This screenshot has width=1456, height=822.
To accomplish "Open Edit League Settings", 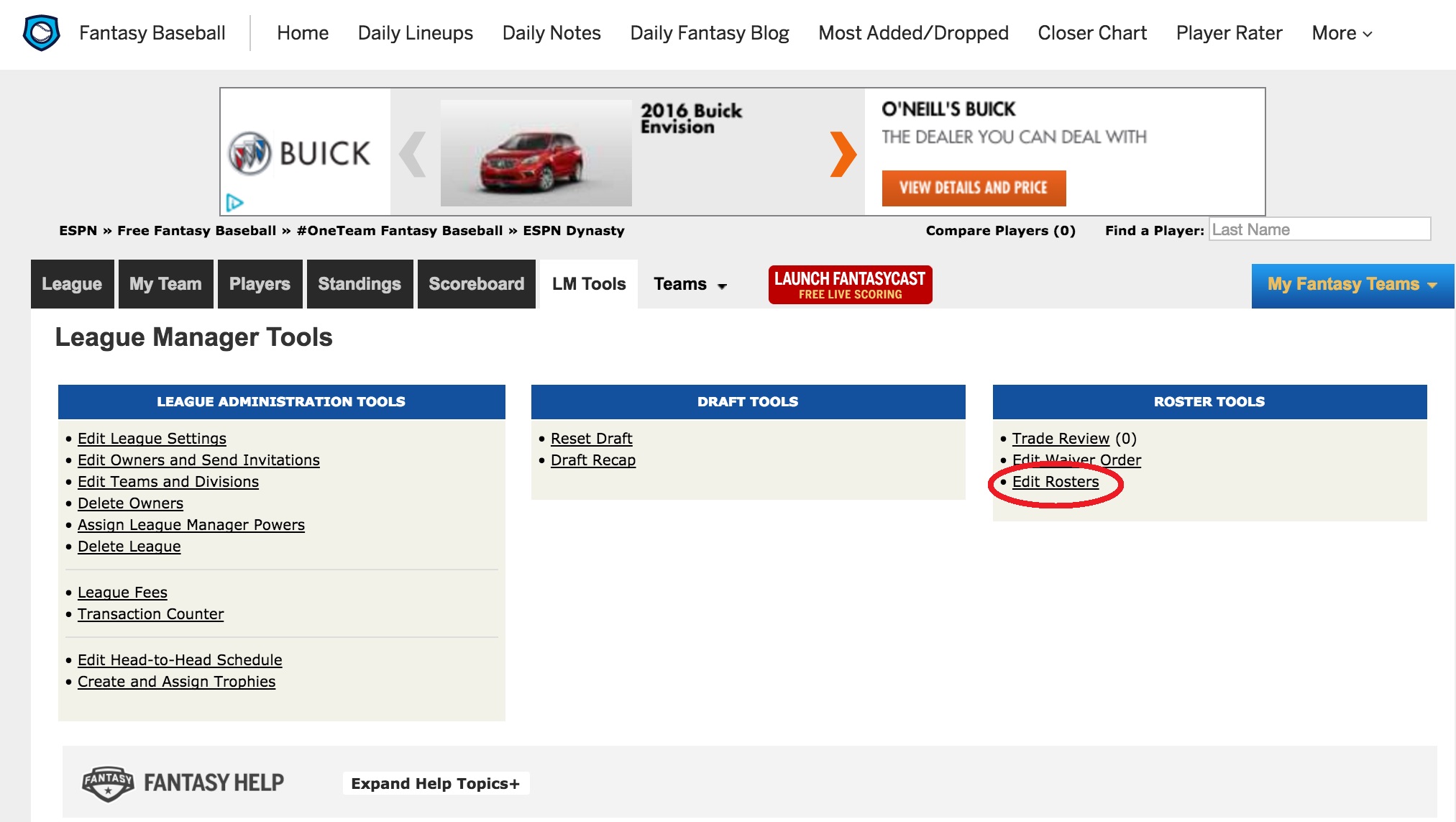I will tap(152, 439).
